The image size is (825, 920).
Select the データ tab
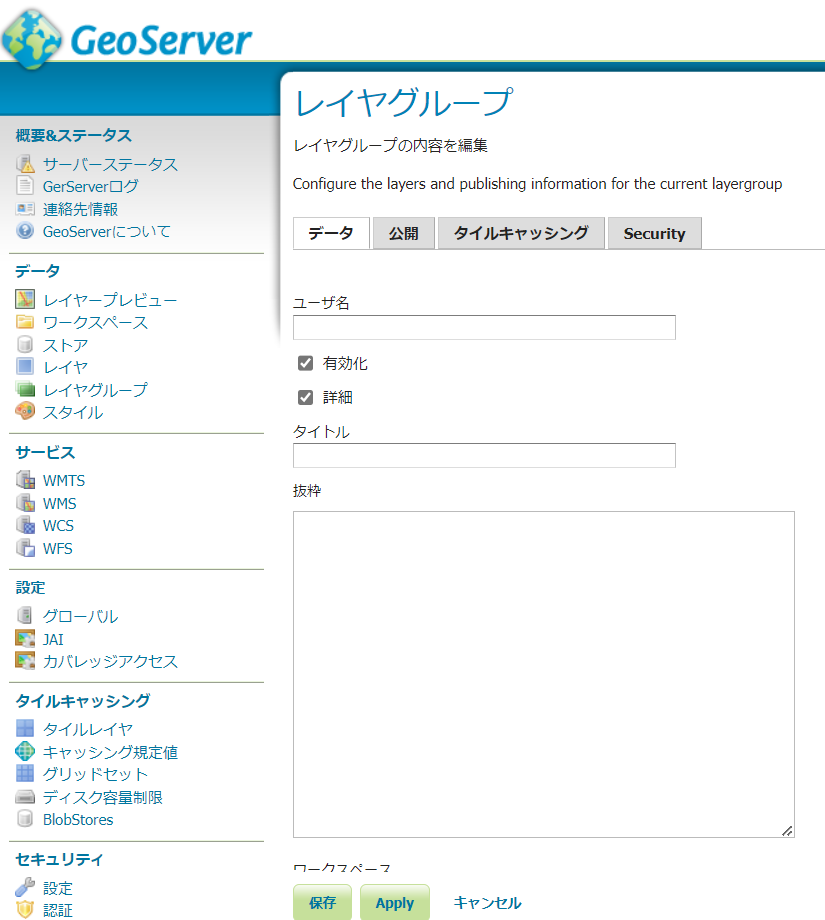pos(331,234)
